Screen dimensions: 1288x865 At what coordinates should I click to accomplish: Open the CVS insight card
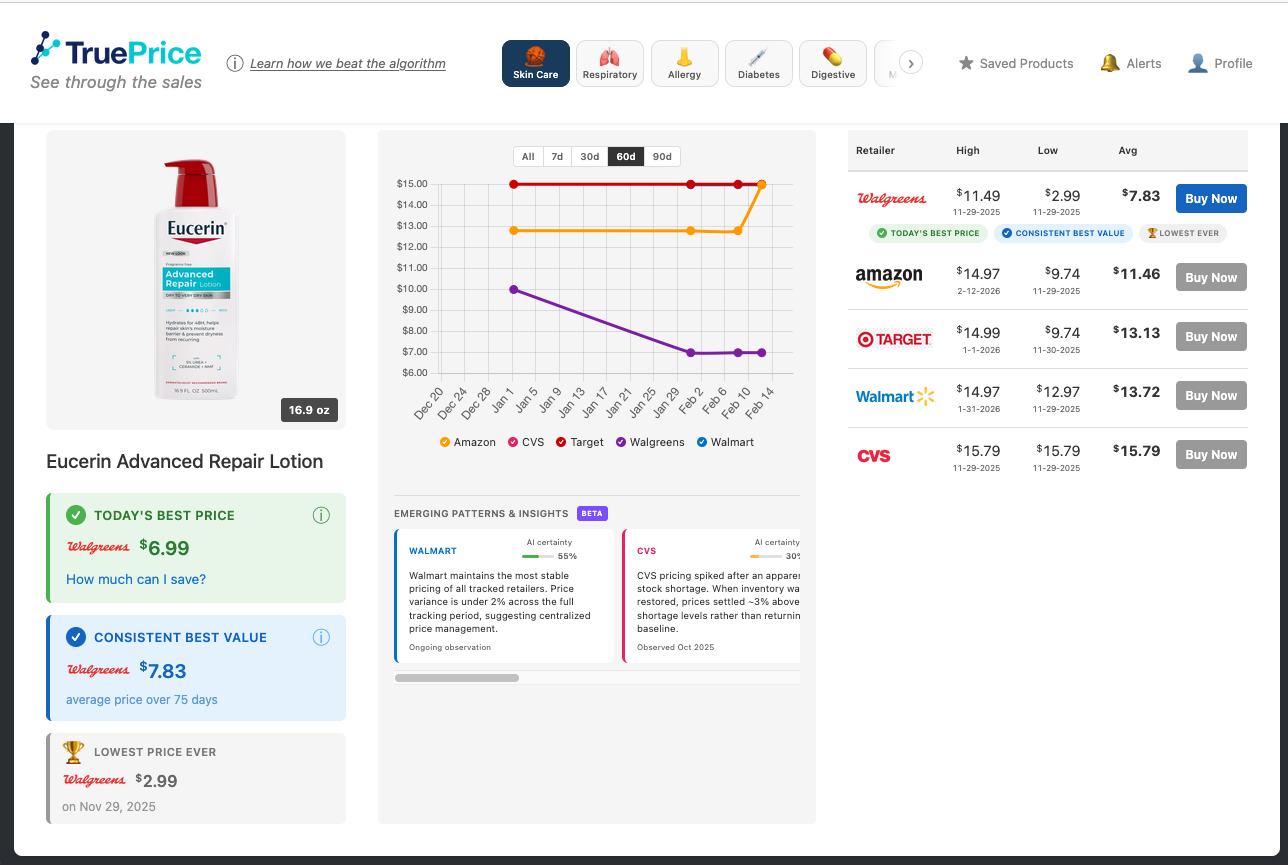[x=712, y=596]
